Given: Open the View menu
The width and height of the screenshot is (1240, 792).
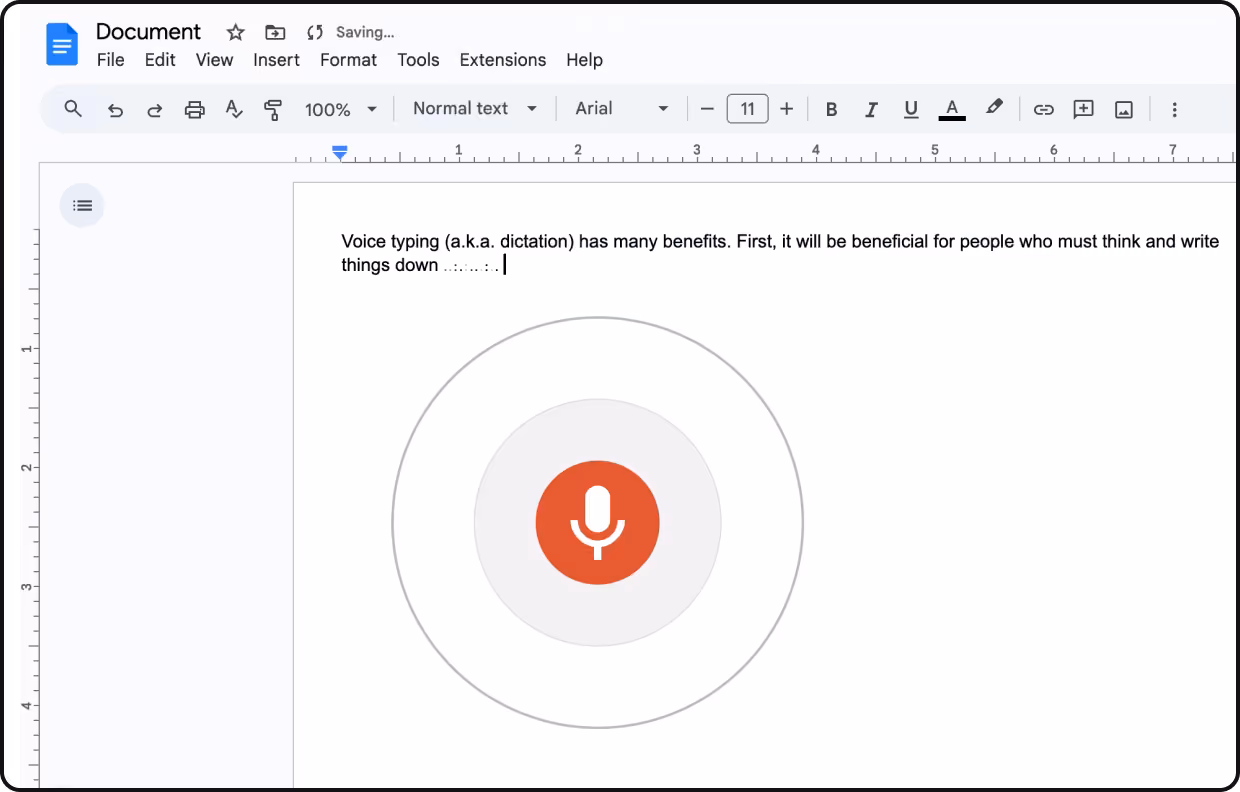Looking at the screenshot, I should 214,60.
